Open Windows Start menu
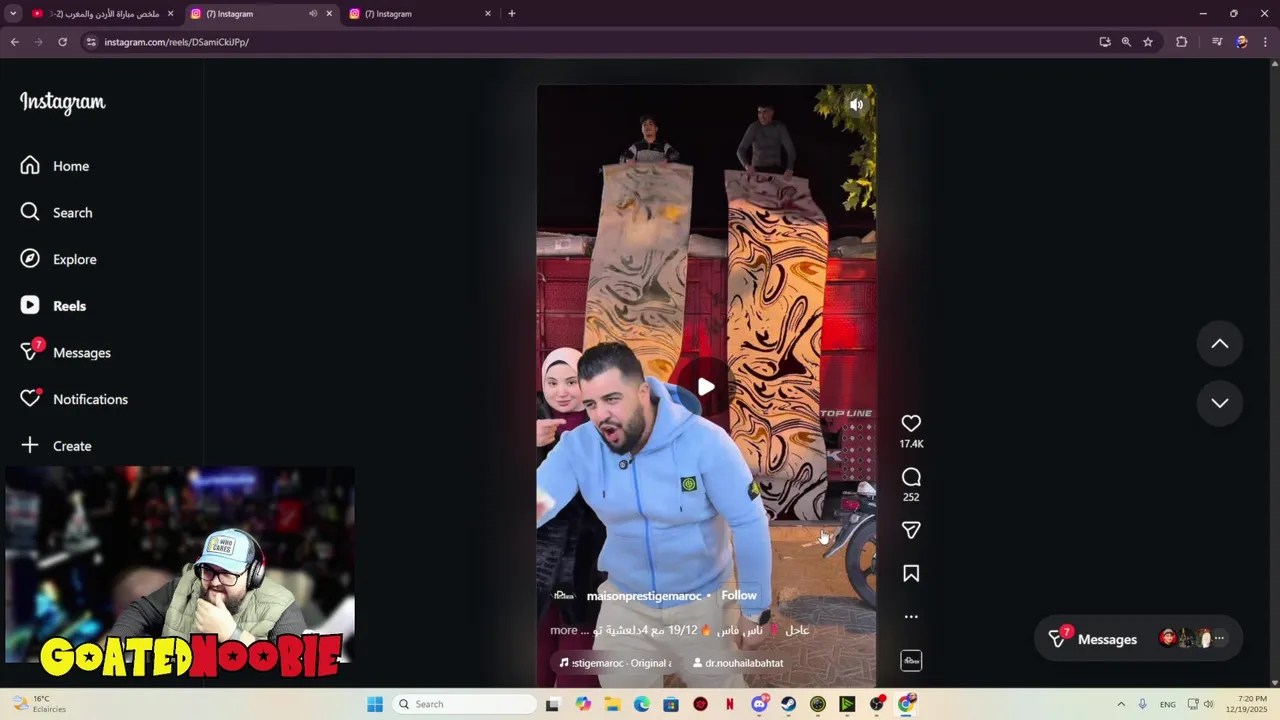 (x=375, y=704)
